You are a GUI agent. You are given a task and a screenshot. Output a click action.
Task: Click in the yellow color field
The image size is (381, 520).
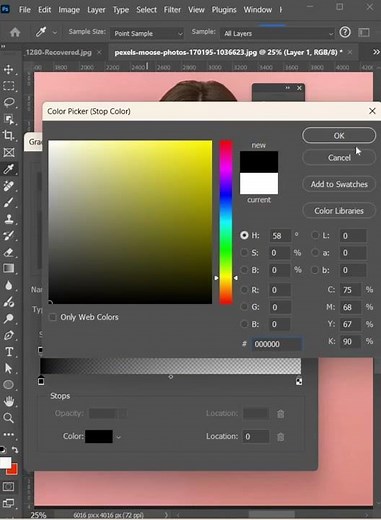(130, 222)
